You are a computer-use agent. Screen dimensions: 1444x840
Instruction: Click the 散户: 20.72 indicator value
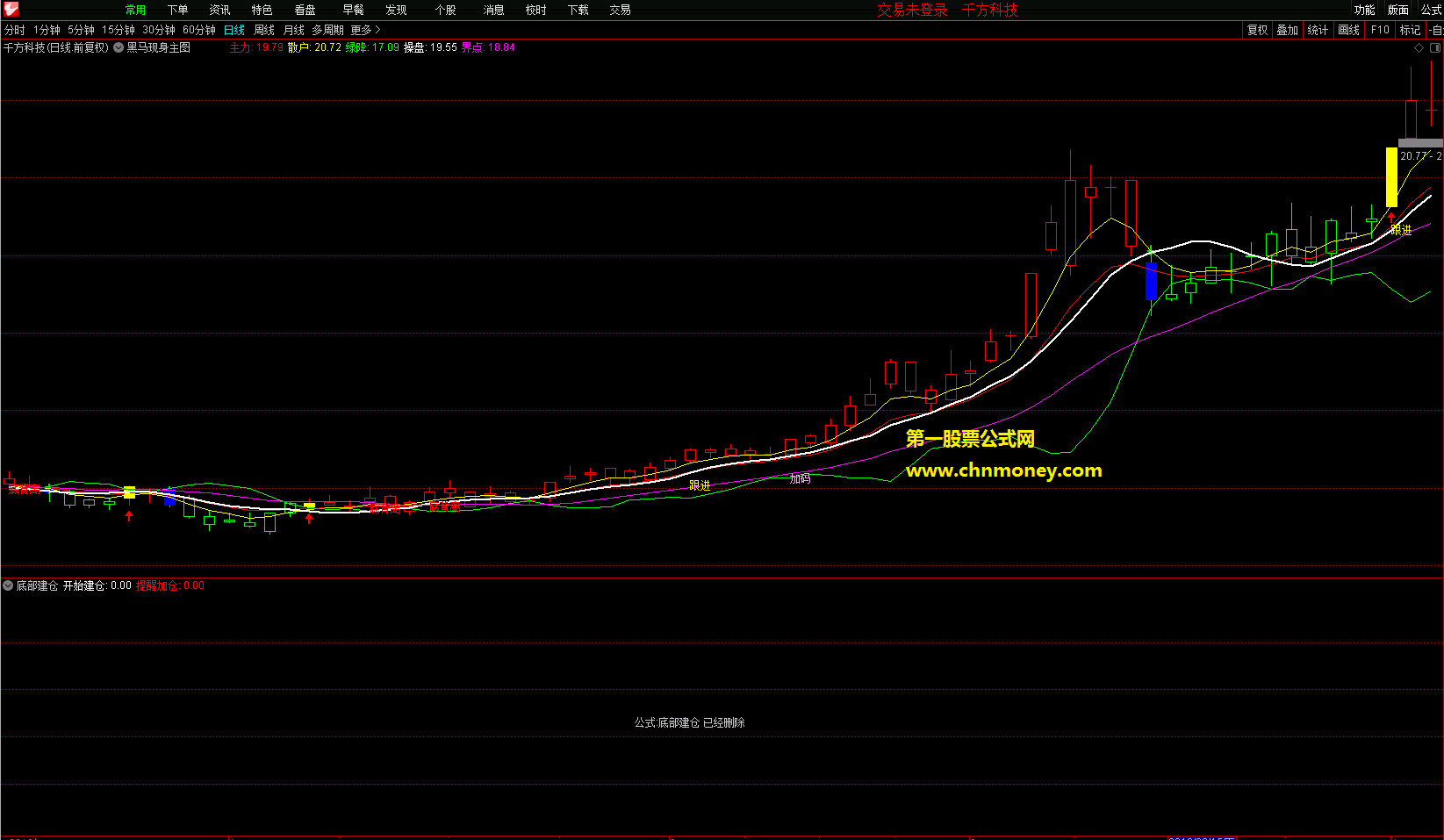point(314,47)
